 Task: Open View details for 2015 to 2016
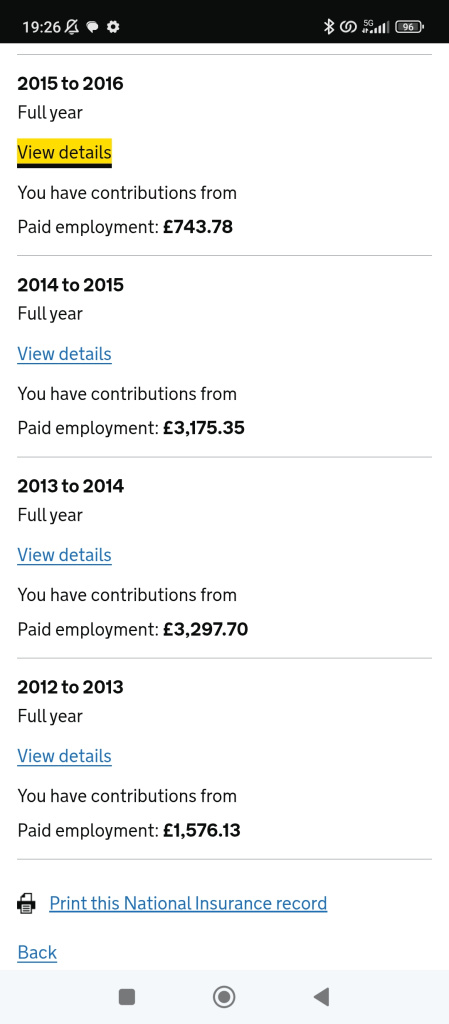click(65, 153)
